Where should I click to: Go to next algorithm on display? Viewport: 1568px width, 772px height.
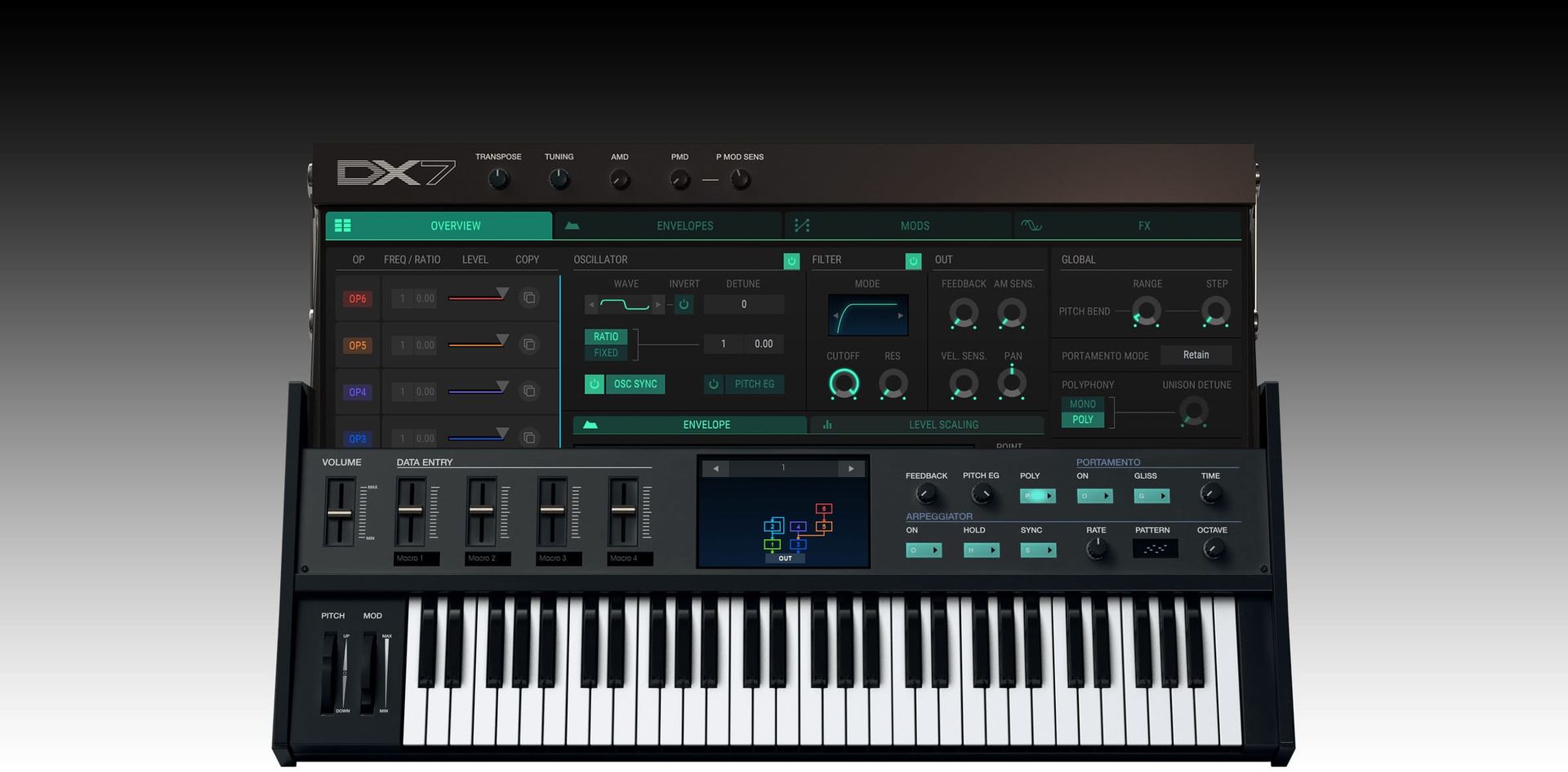(851, 469)
